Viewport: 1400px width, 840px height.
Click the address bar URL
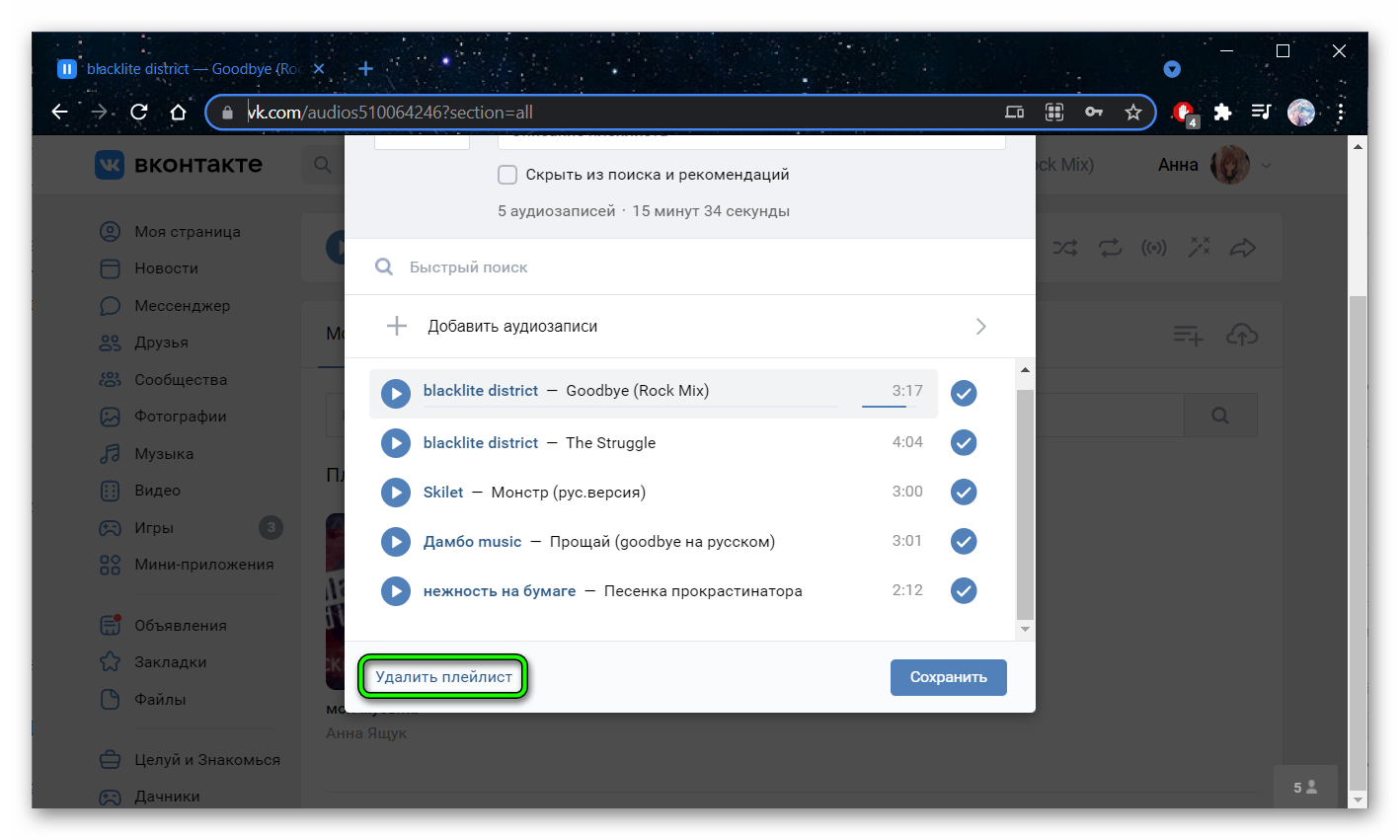[x=390, y=113]
